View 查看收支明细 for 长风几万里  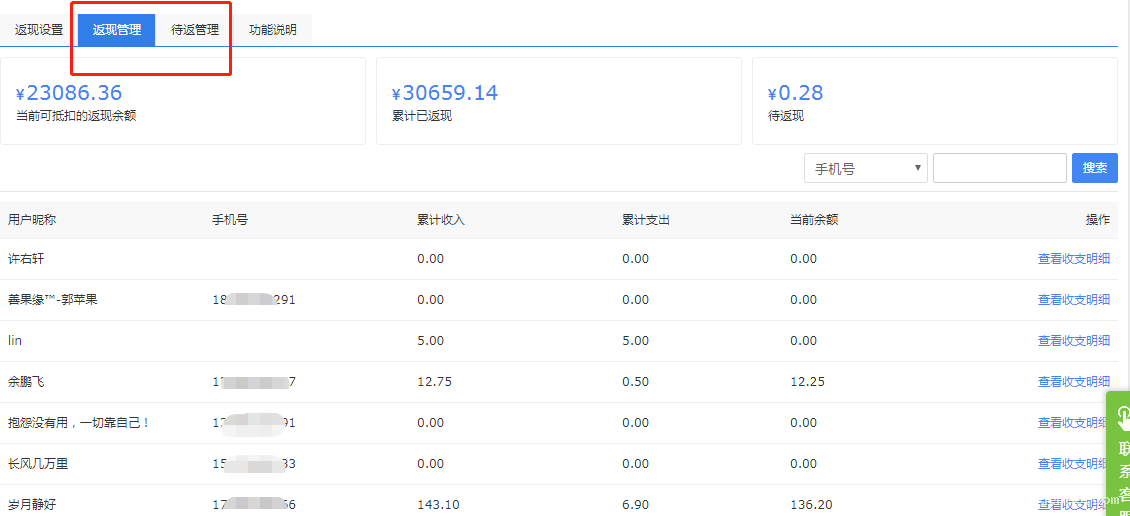pos(1073,463)
